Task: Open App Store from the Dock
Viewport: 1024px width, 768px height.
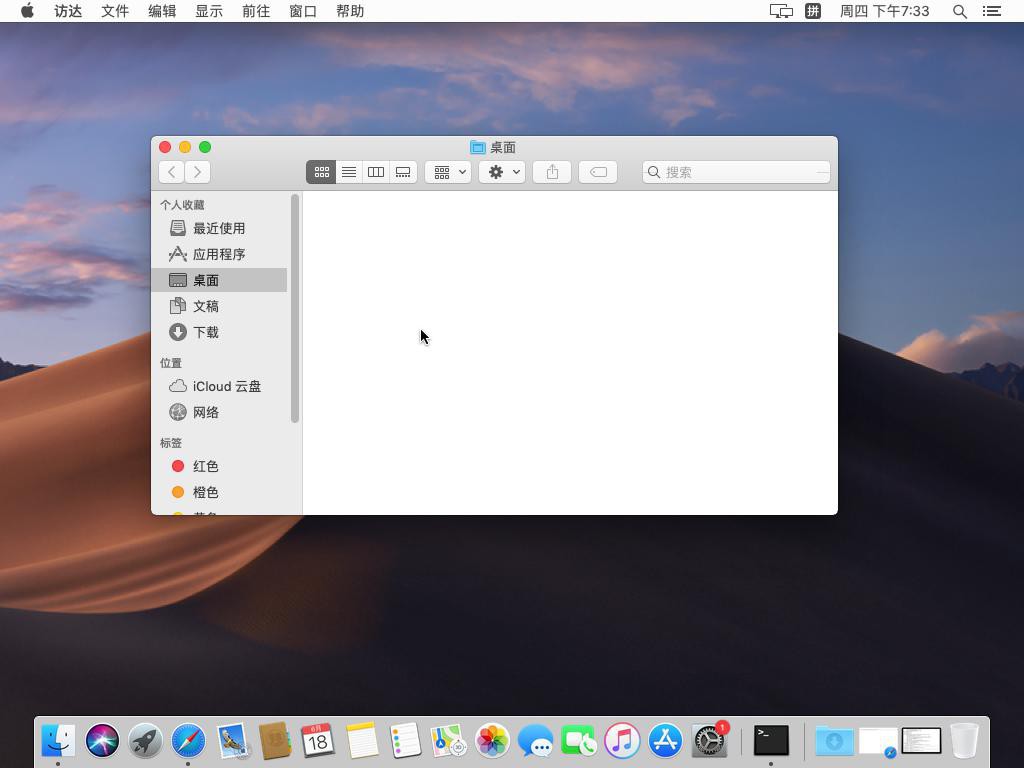Action: tap(665, 741)
